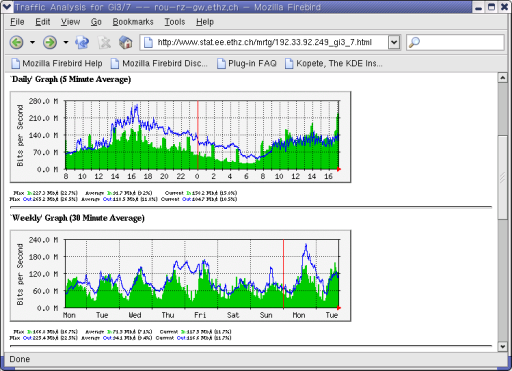The image size is (512, 371).
Task: Click the page icon beside the URL
Action: pos(148,42)
